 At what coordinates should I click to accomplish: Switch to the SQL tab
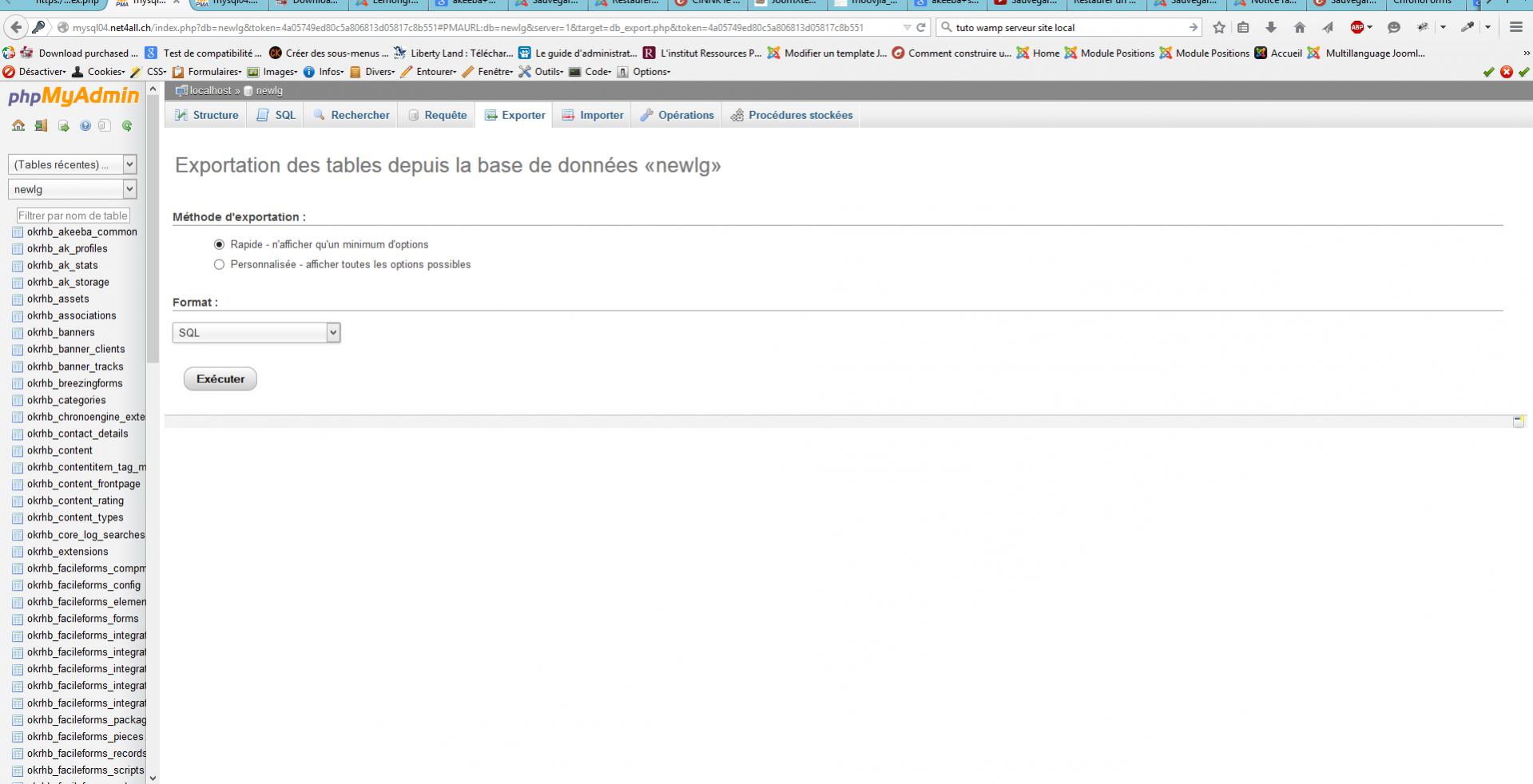tap(276, 115)
